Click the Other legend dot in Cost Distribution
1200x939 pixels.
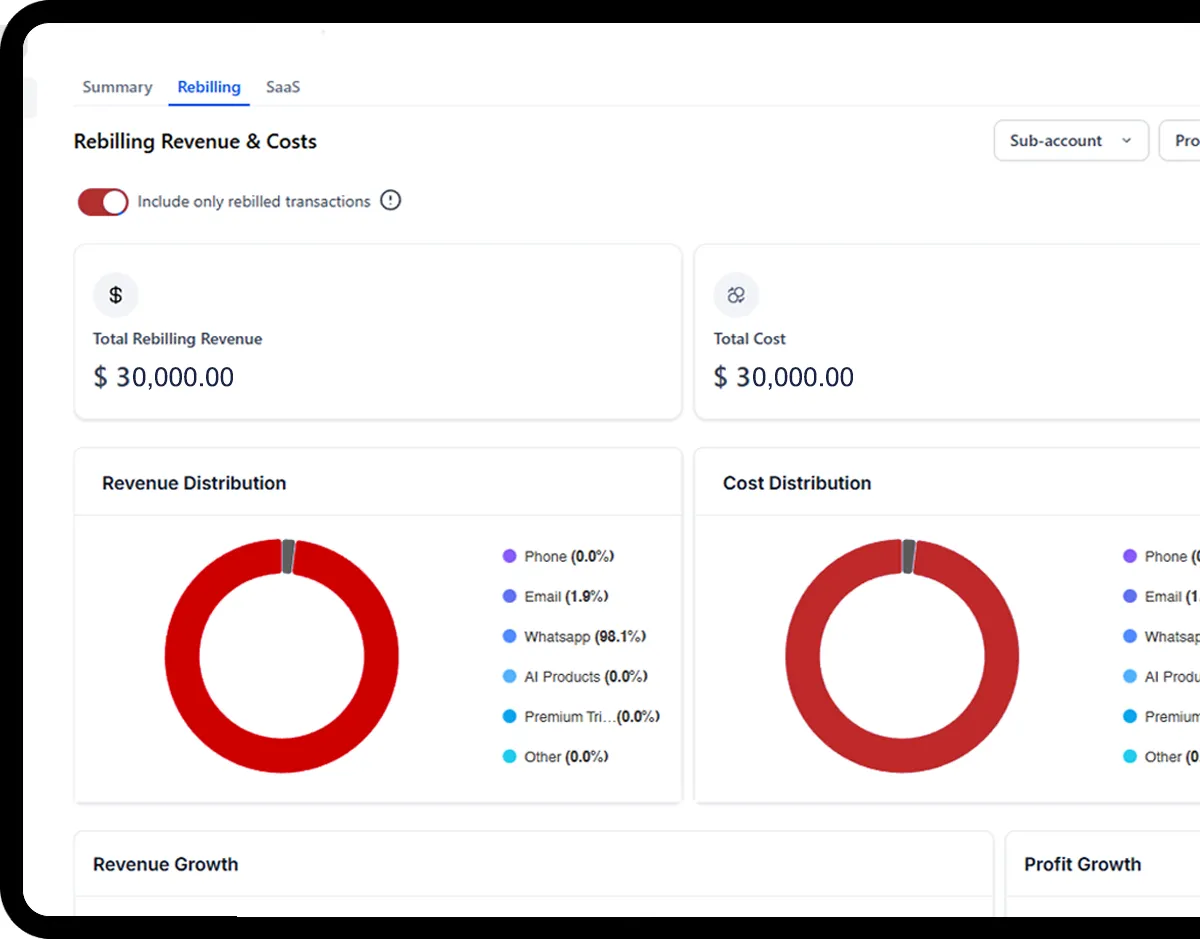pos(1130,757)
